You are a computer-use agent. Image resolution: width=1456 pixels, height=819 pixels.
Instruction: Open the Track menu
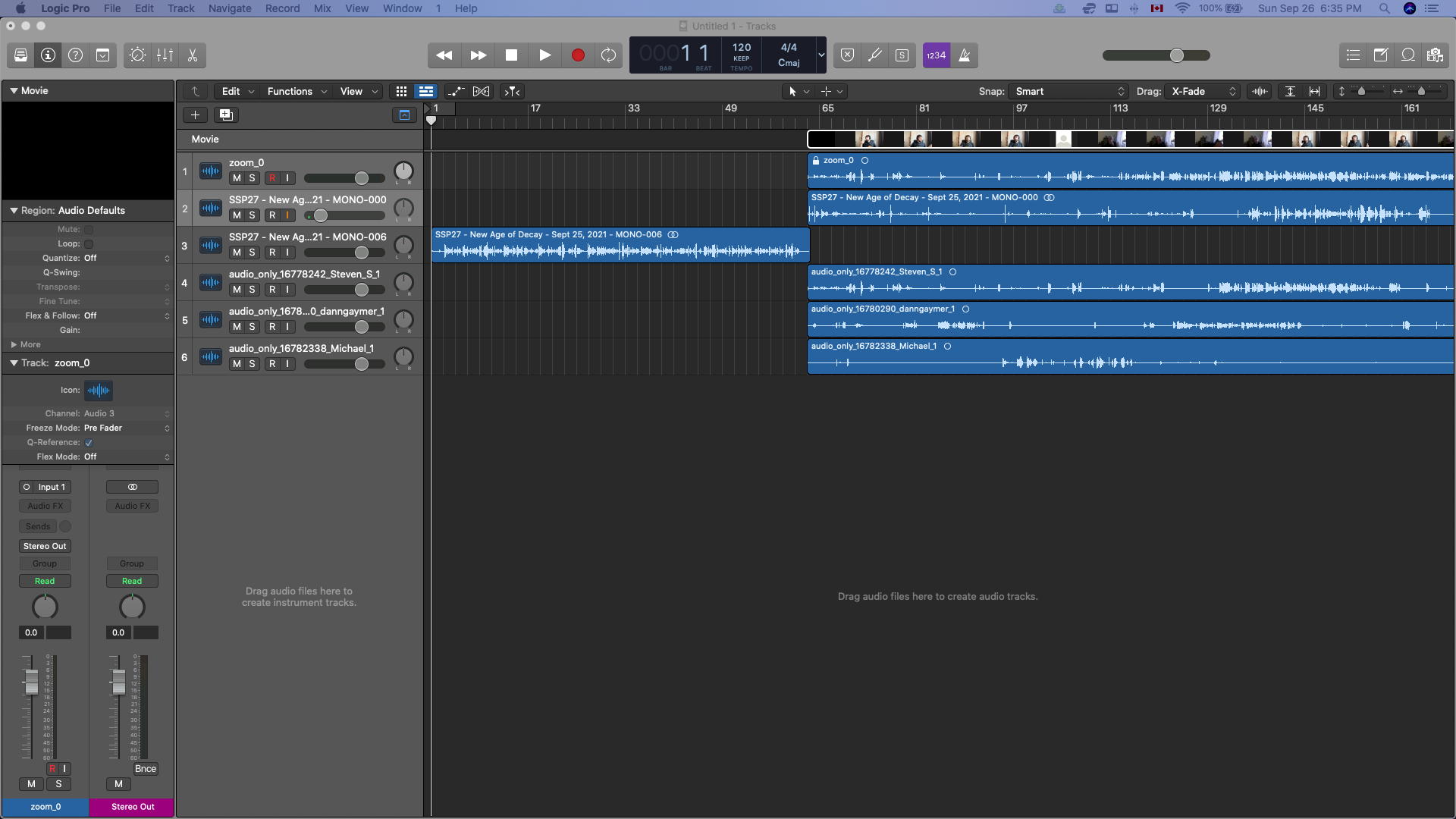pyautogui.click(x=180, y=8)
